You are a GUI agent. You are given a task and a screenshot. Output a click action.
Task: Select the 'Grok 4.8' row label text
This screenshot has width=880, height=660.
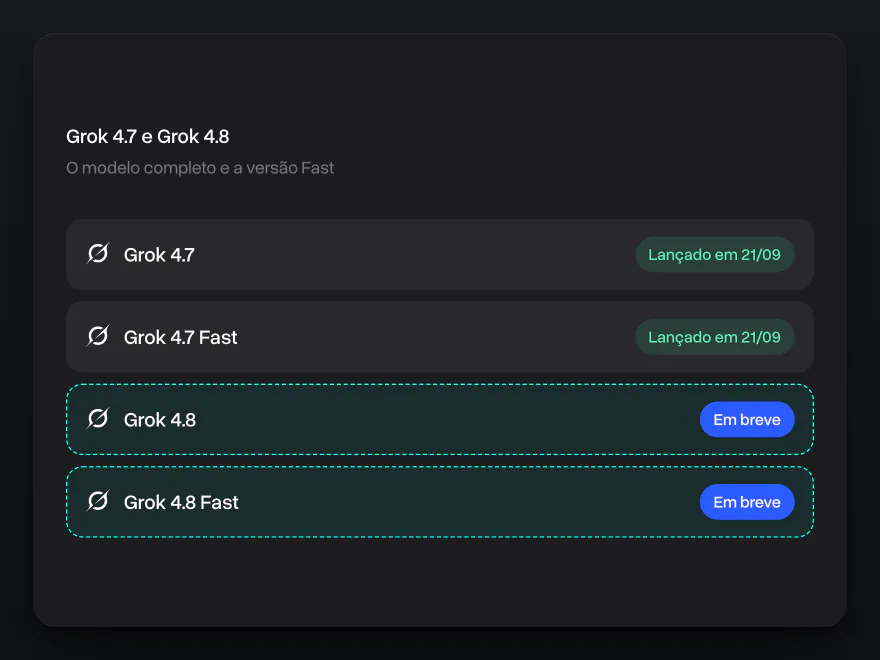pos(160,420)
